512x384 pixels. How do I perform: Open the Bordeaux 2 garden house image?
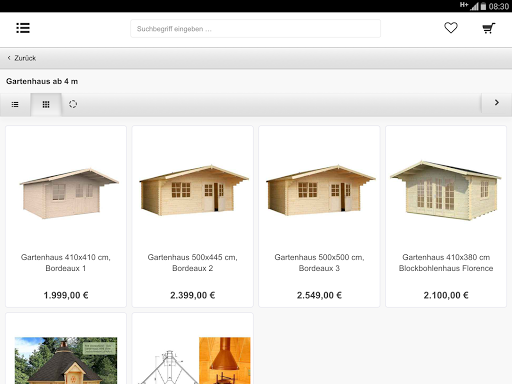[x=193, y=190]
